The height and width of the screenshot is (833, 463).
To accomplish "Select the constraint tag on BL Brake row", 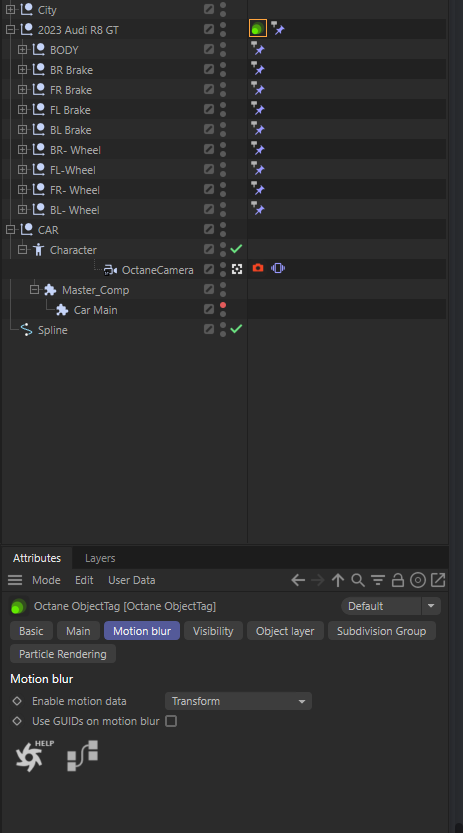I will pos(258,129).
